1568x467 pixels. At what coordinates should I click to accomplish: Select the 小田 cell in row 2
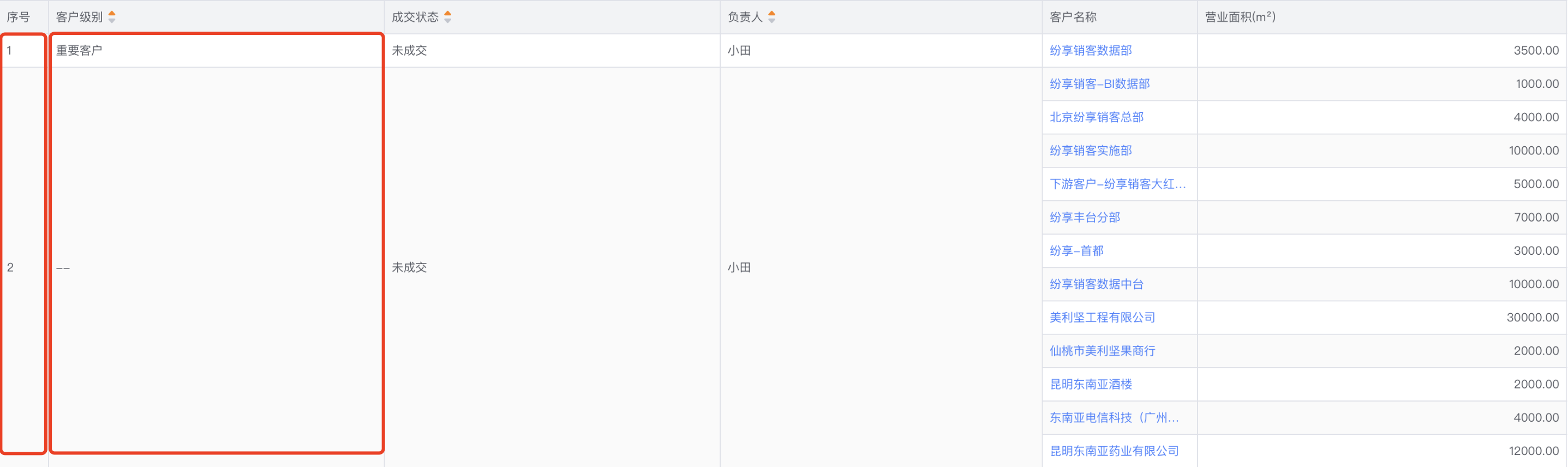coord(881,267)
